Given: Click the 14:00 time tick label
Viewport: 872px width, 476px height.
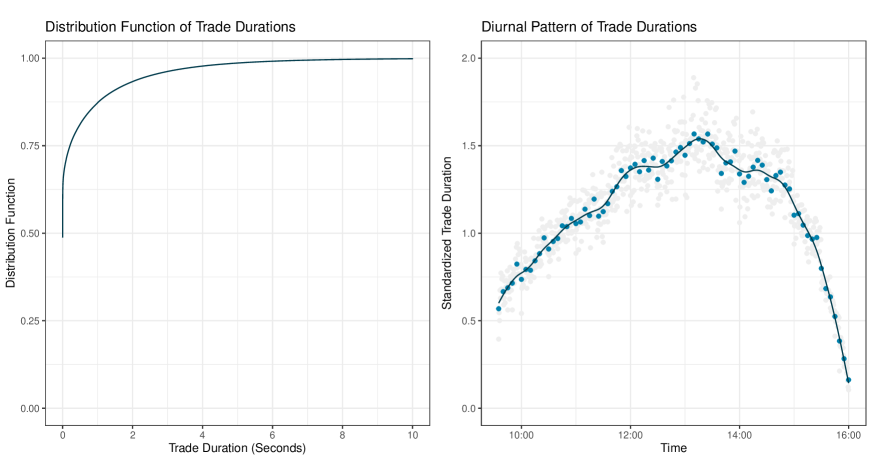Looking at the screenshot, I should click(x=739, y=435).
